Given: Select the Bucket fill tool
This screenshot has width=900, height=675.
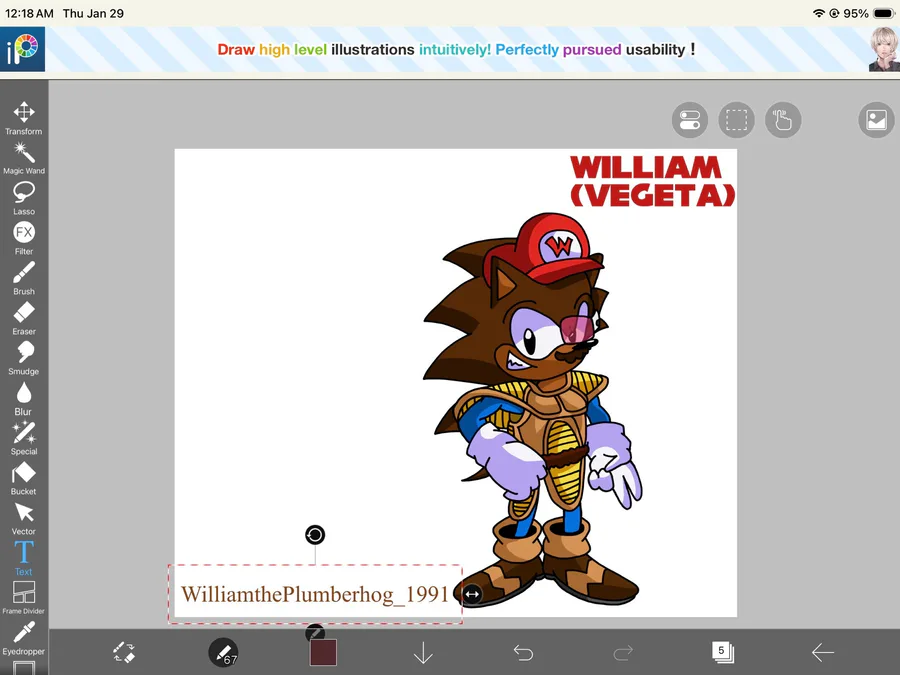Looking at the screenshot, I should 24,479.
